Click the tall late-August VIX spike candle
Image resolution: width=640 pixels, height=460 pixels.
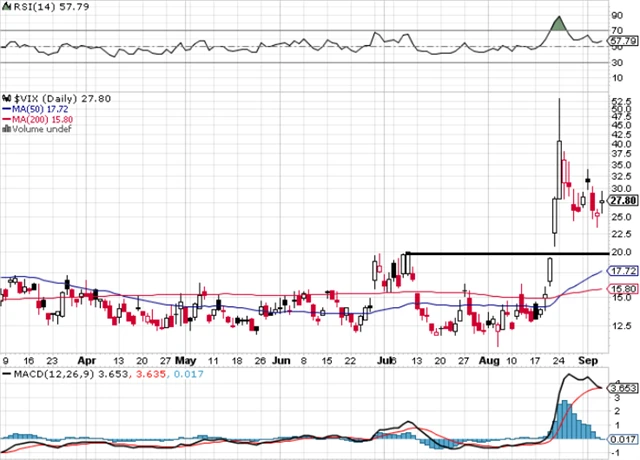tap(558, 150)
